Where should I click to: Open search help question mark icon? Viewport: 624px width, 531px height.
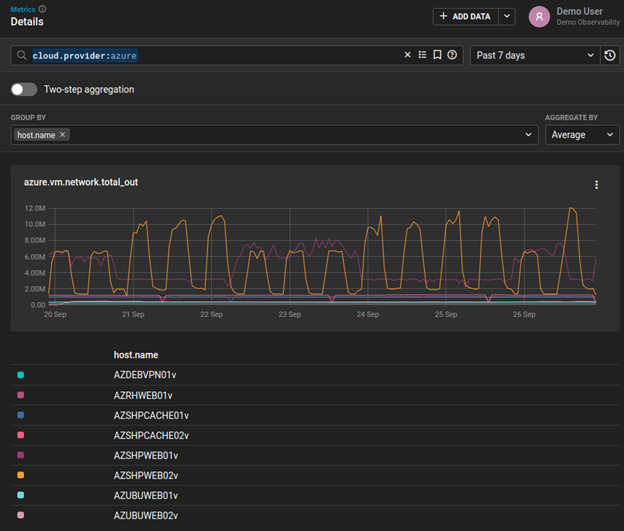452,55
